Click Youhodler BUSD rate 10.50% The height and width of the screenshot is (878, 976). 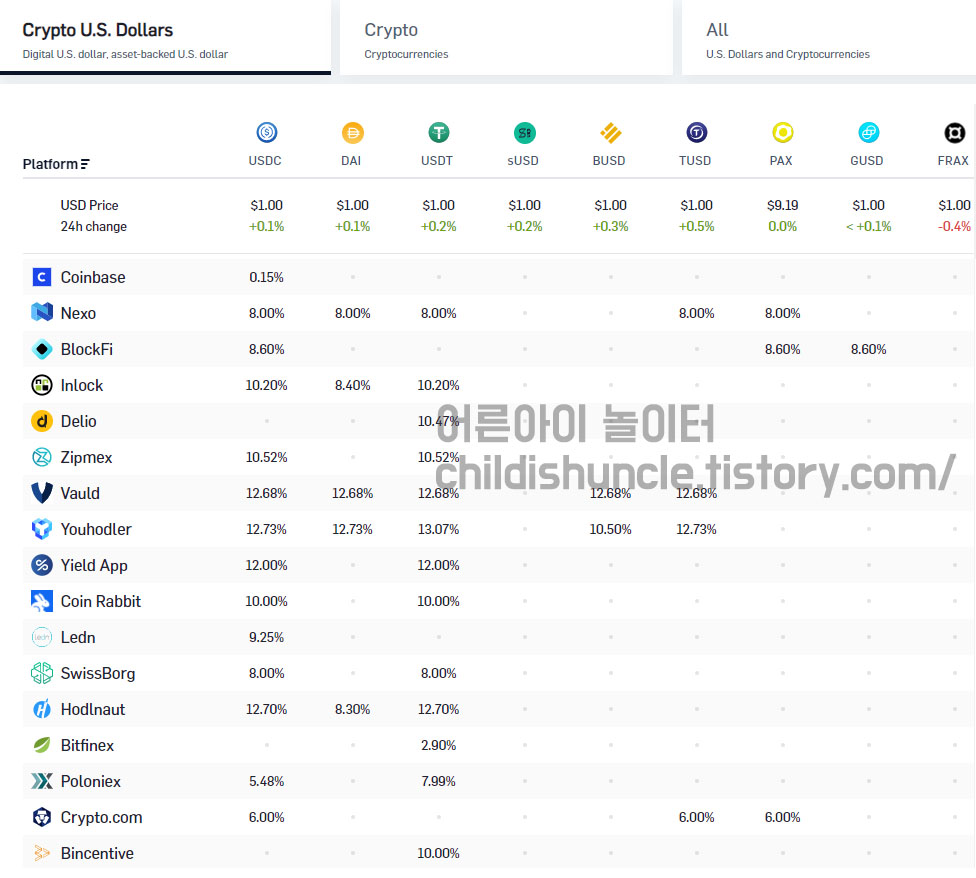[x=610, y=529]
